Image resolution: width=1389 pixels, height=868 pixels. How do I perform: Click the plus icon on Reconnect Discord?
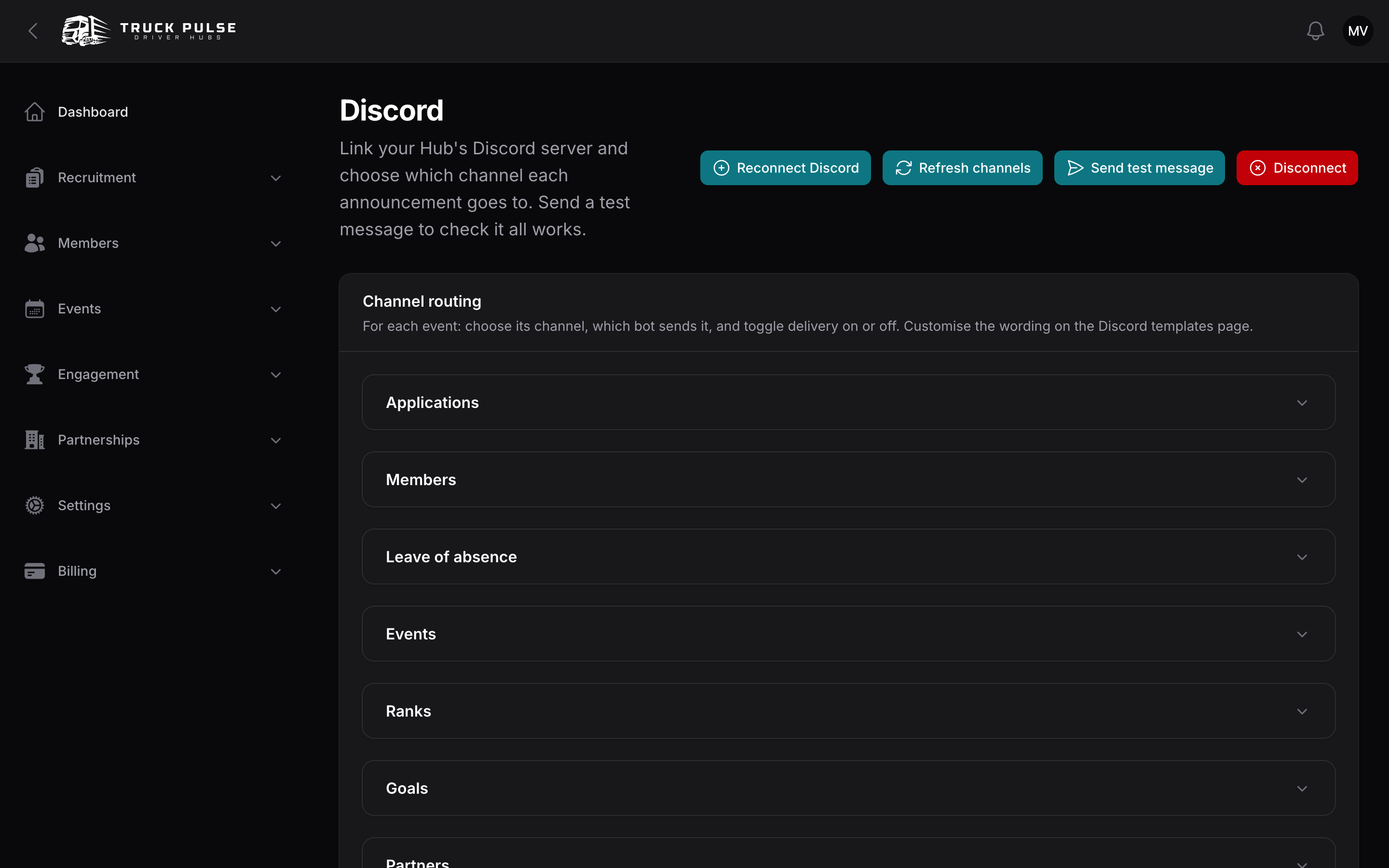pyautogui.click(x=721, y=168)
